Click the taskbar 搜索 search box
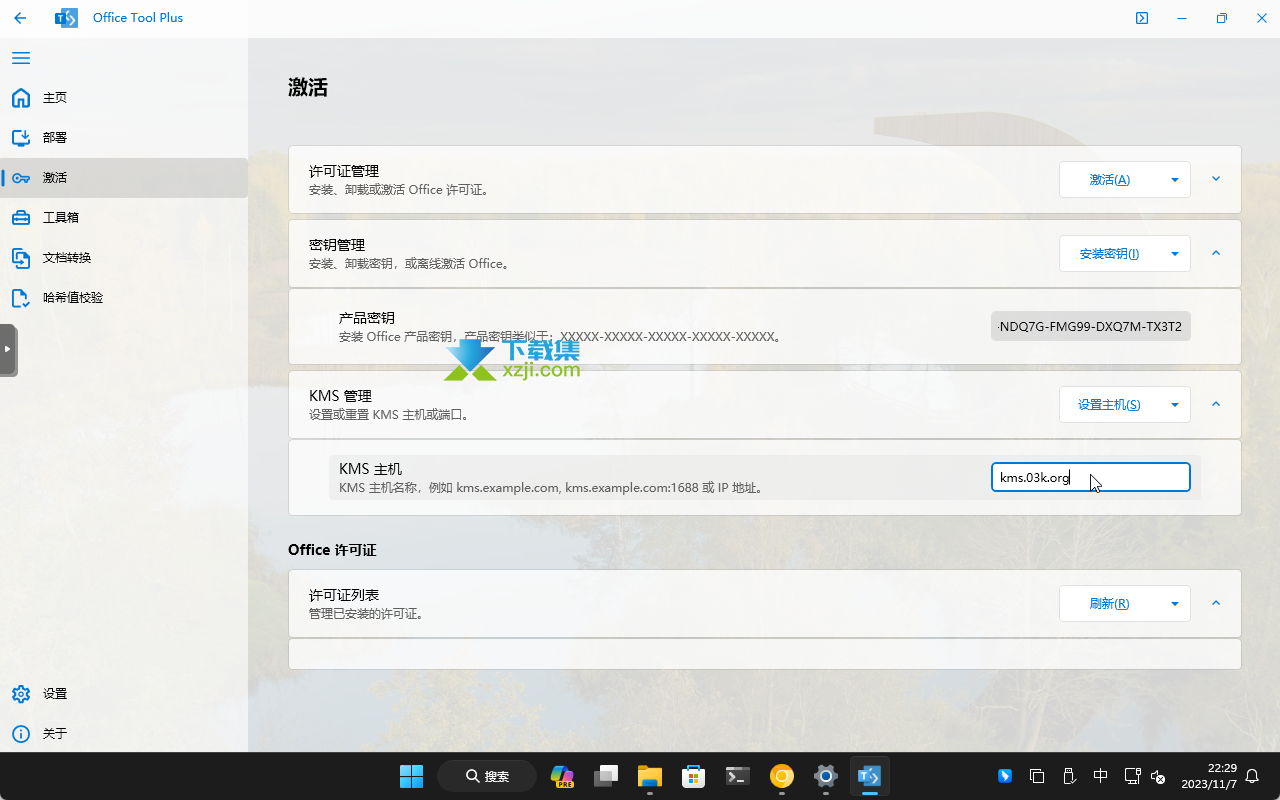The height and width of the screenshot is (800, 1280). [x=487, y=776]
